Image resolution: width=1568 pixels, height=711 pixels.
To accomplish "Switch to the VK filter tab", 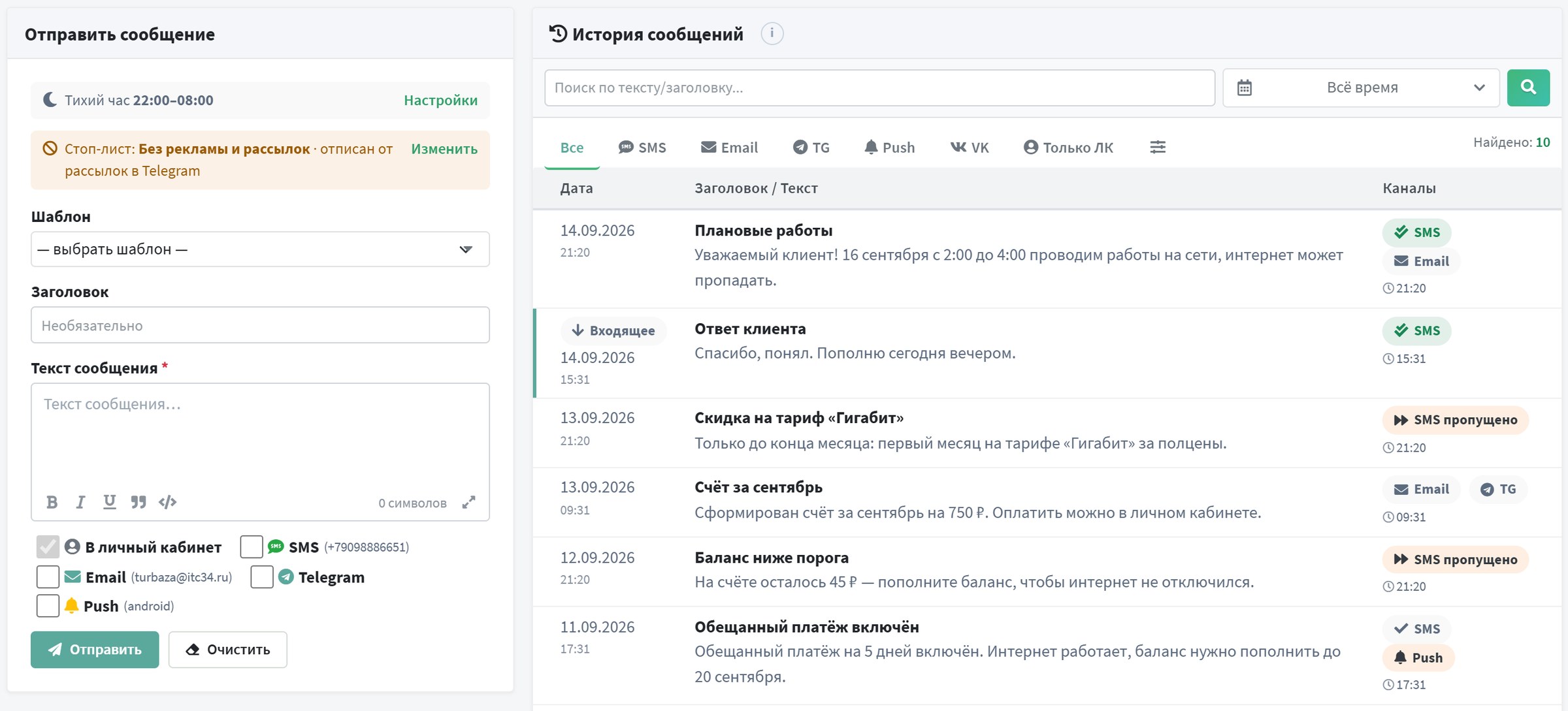I will click(970, 148).
